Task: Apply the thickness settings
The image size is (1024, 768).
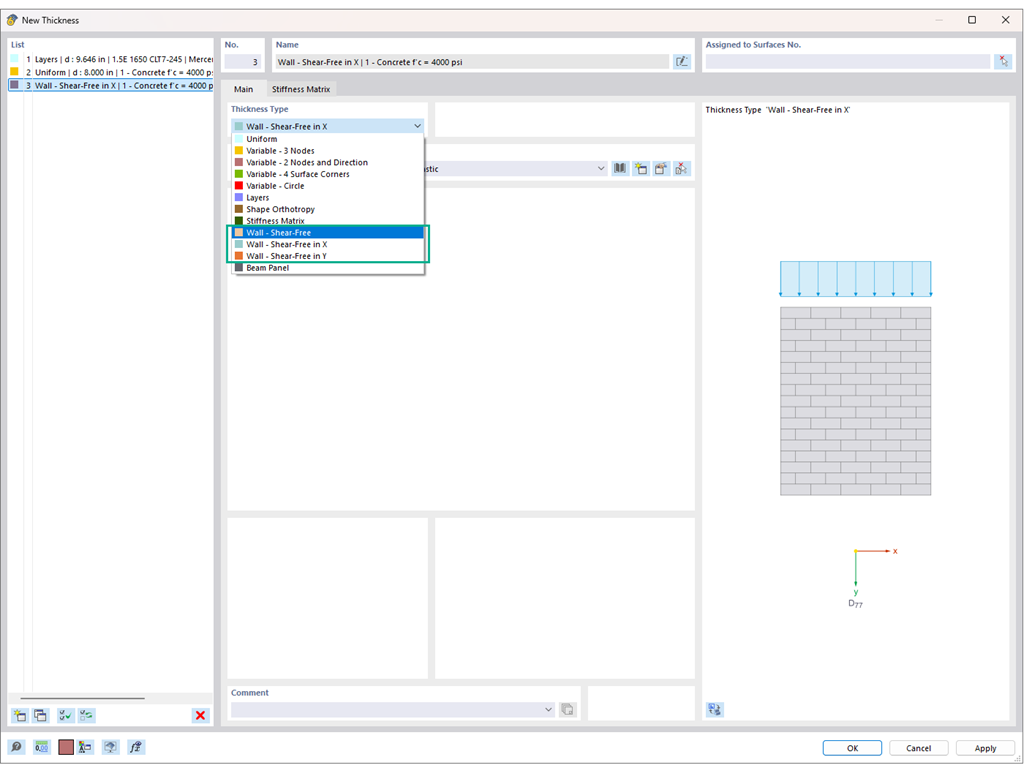Action: [x=985, y=747]
